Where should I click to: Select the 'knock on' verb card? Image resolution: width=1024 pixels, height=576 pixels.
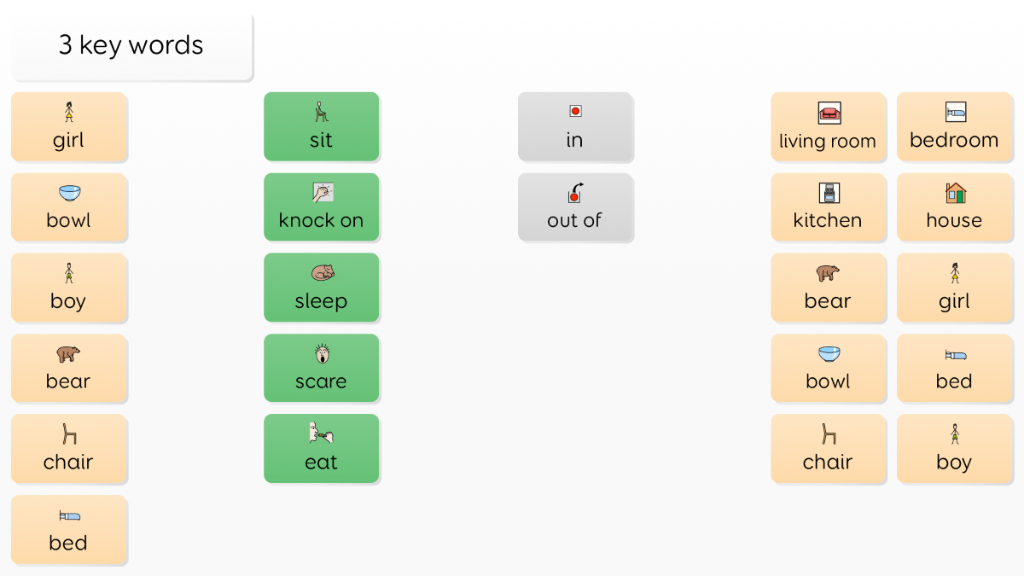[x=321, y=207]
